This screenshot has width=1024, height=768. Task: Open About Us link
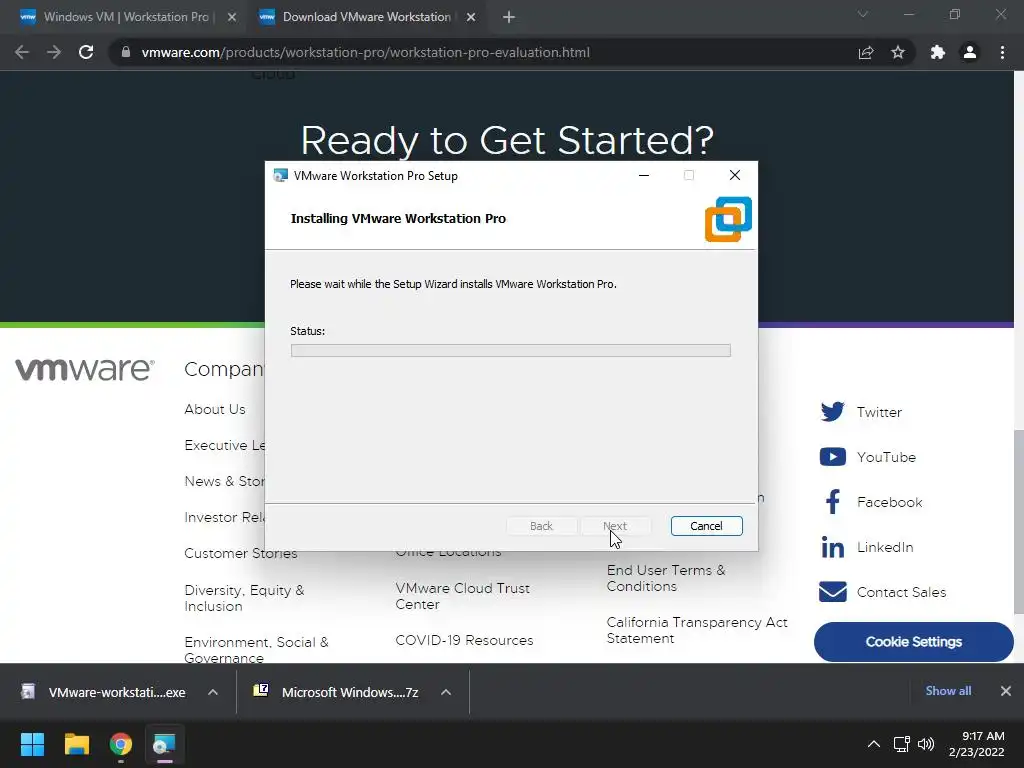[215, 409]
